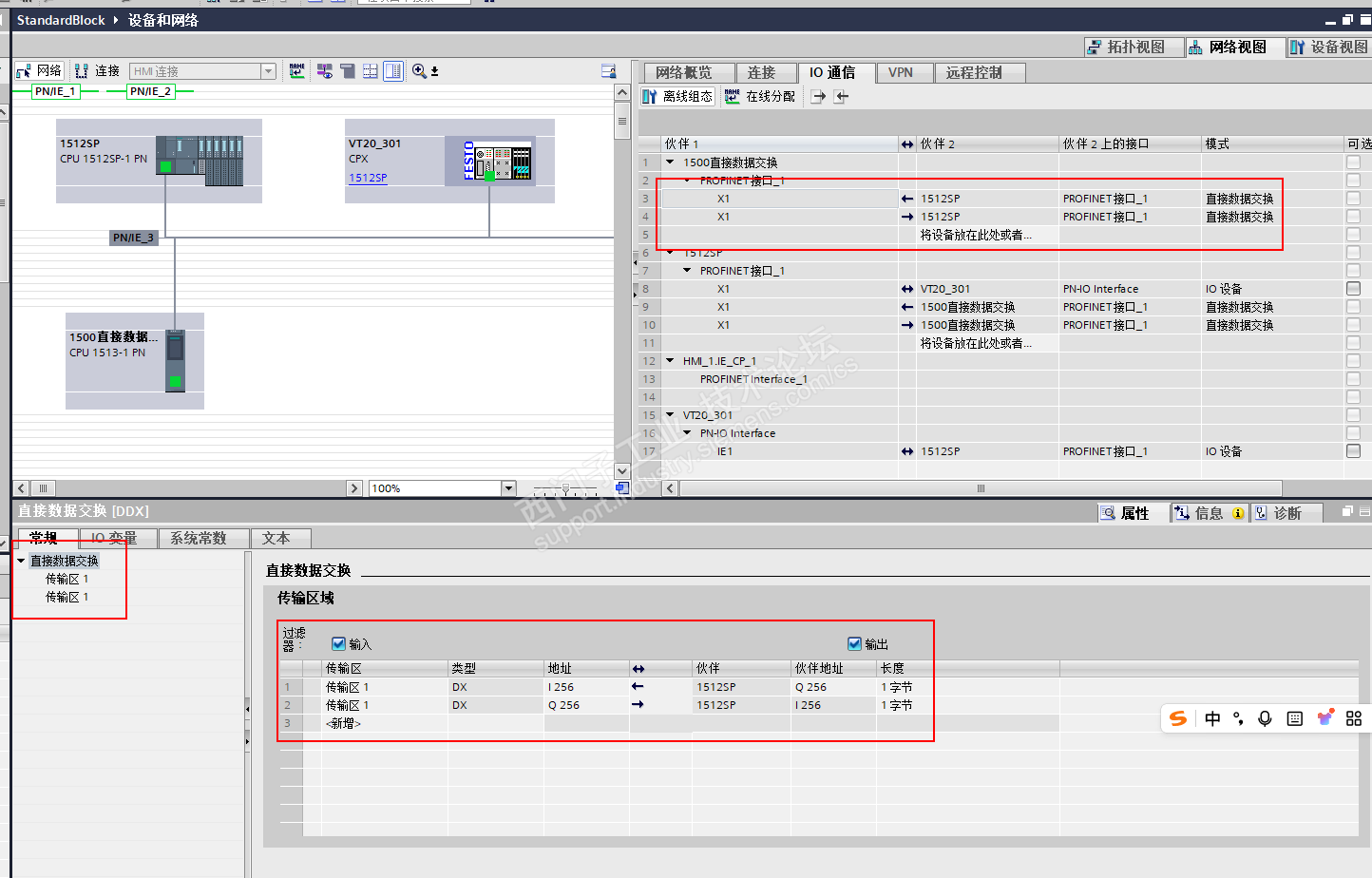Switch to 拓扑视图 topology view

(x=1134, y=47)
